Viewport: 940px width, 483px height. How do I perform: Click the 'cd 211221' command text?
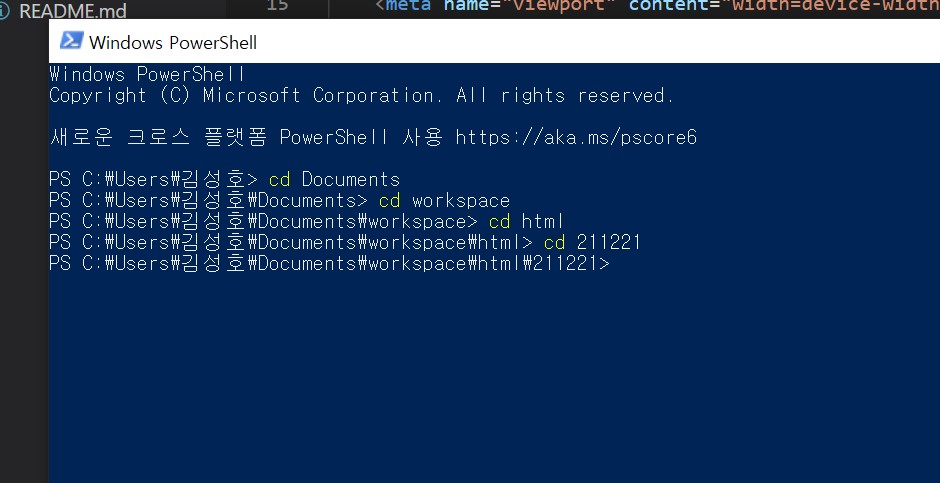[592, 243]
